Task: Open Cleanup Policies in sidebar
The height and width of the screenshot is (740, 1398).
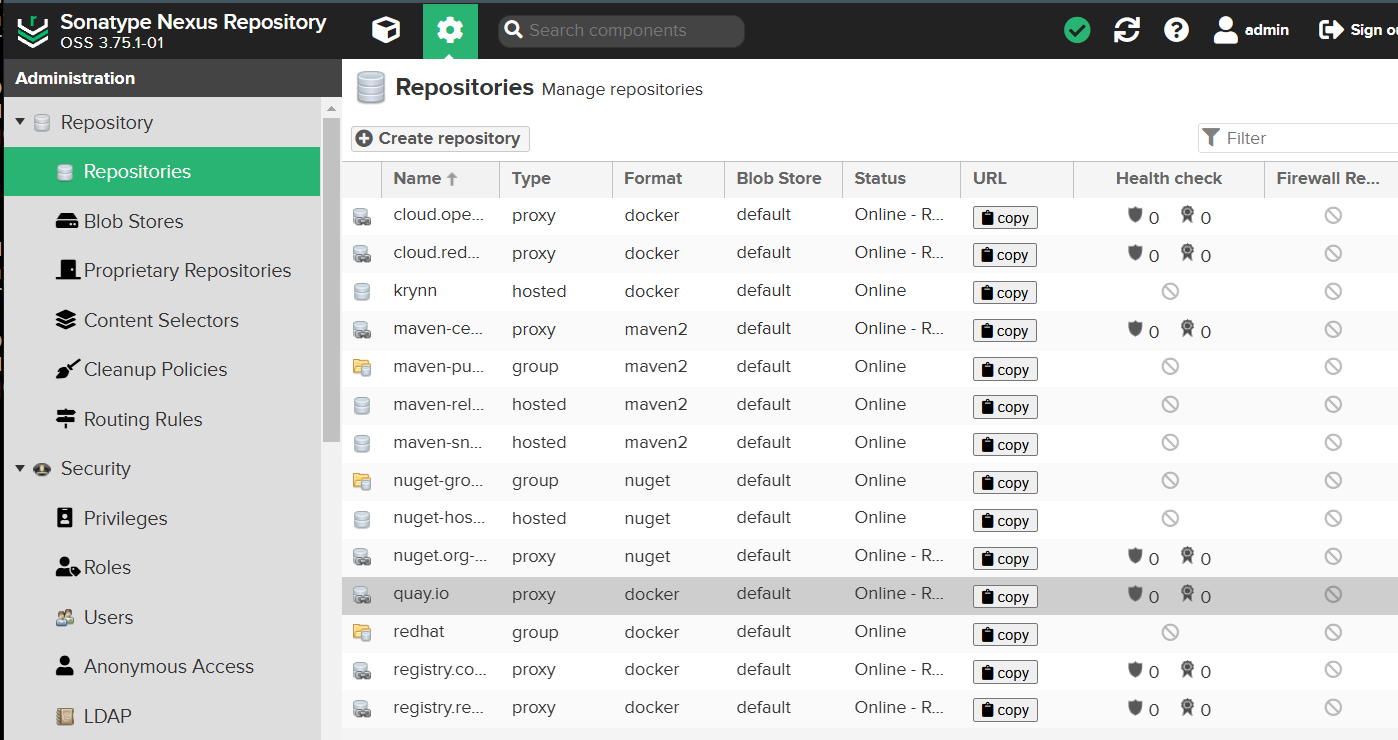Action: 155,369
